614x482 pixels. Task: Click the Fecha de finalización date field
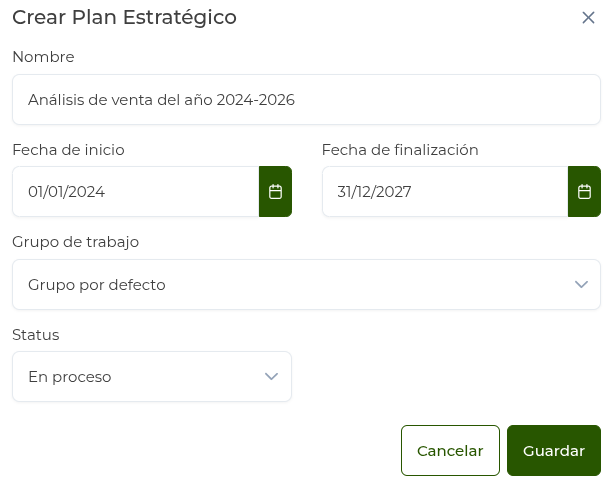pyautogui.click(x=445, y=192)
